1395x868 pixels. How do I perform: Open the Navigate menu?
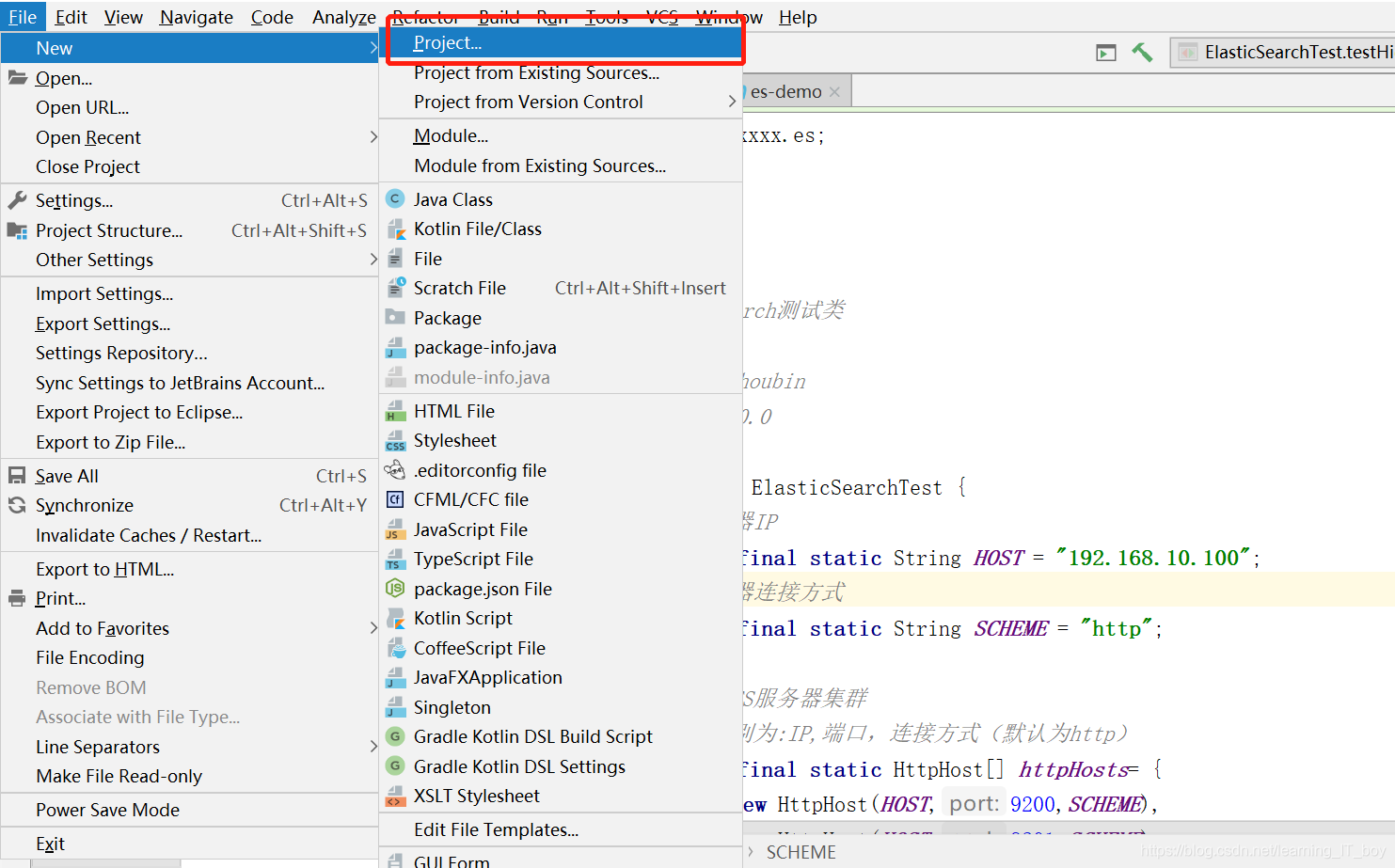197,17
